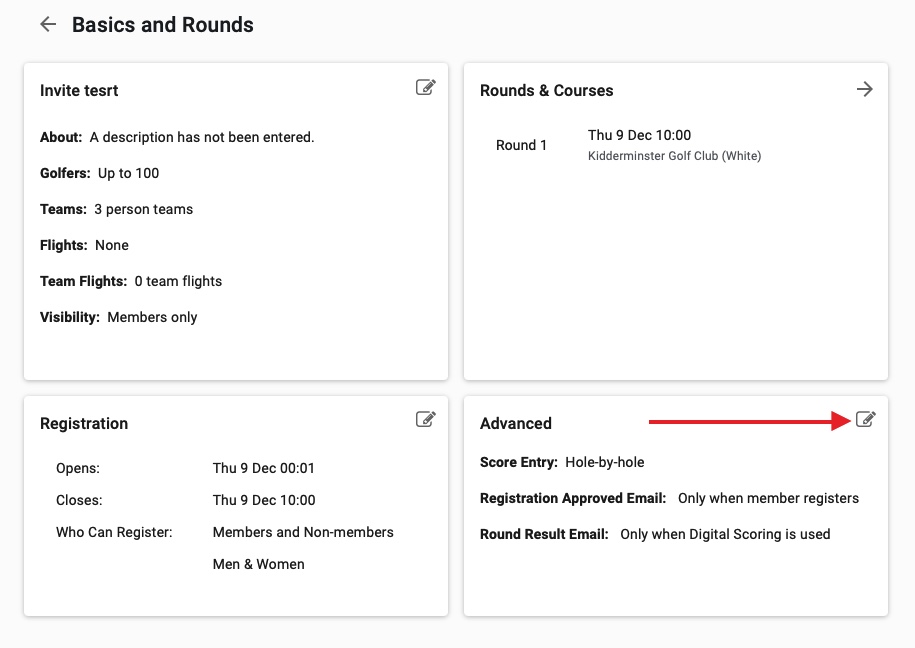Click the Rounds & Courses heading
The image size is (915, 648).
click(x=546, y=90)
